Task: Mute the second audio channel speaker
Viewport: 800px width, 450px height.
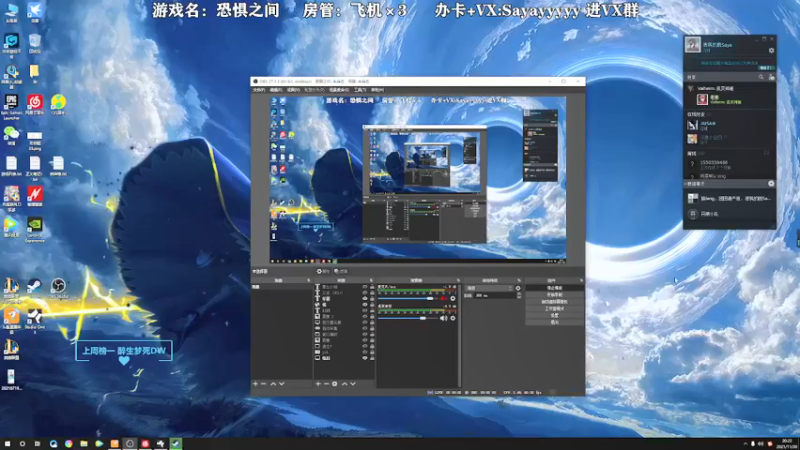Action: [x=443, y=318]
